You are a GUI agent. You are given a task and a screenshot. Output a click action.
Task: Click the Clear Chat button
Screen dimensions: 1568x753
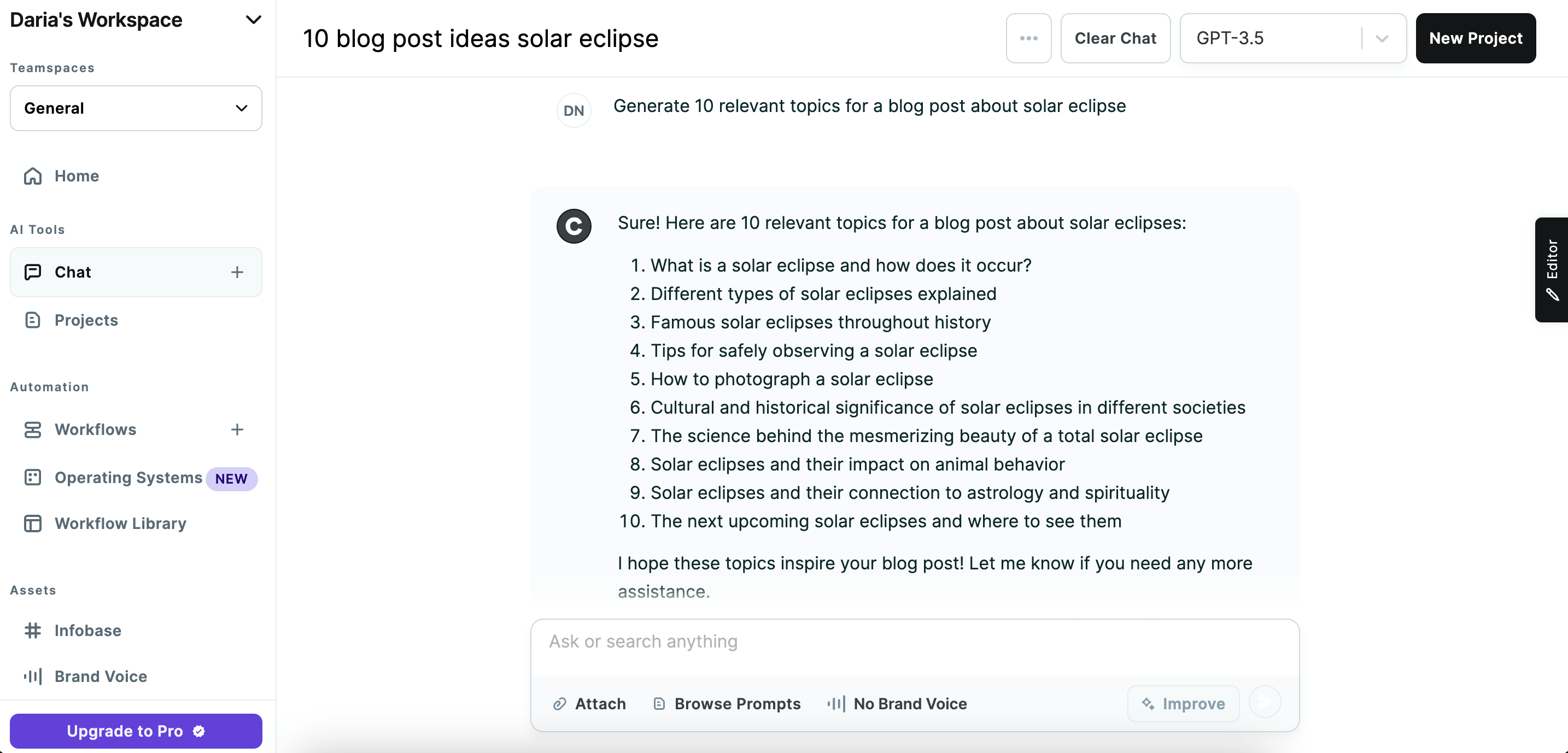[x=1115, y=38]
